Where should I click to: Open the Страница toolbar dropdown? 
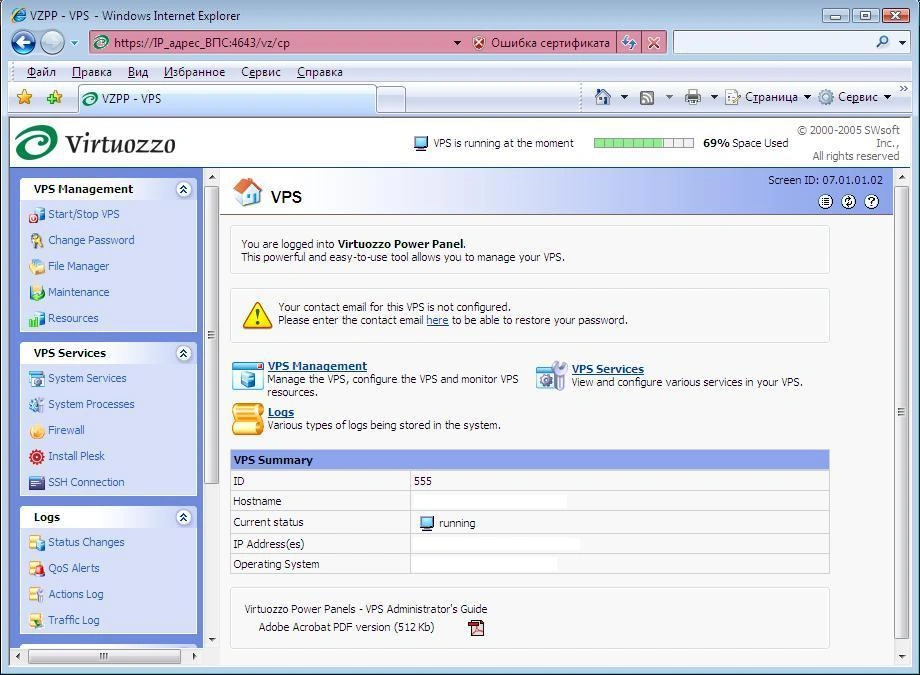point(769,97)
